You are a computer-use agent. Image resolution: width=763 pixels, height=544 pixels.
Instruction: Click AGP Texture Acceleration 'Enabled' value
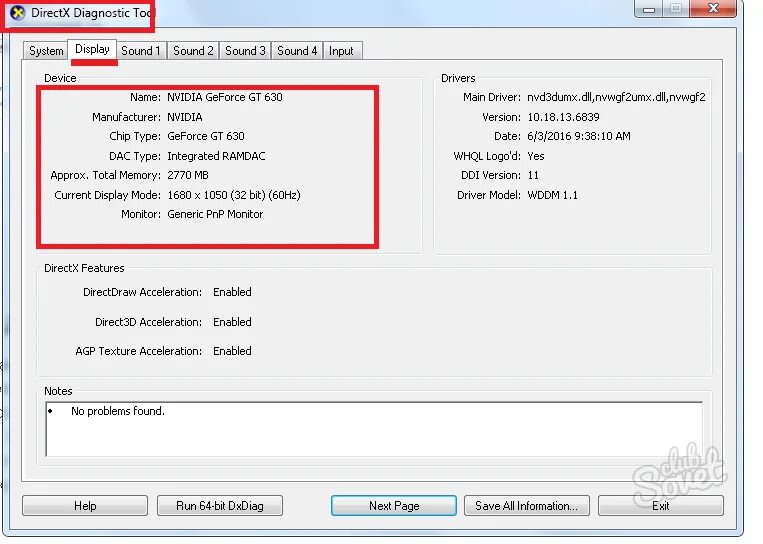233,351
